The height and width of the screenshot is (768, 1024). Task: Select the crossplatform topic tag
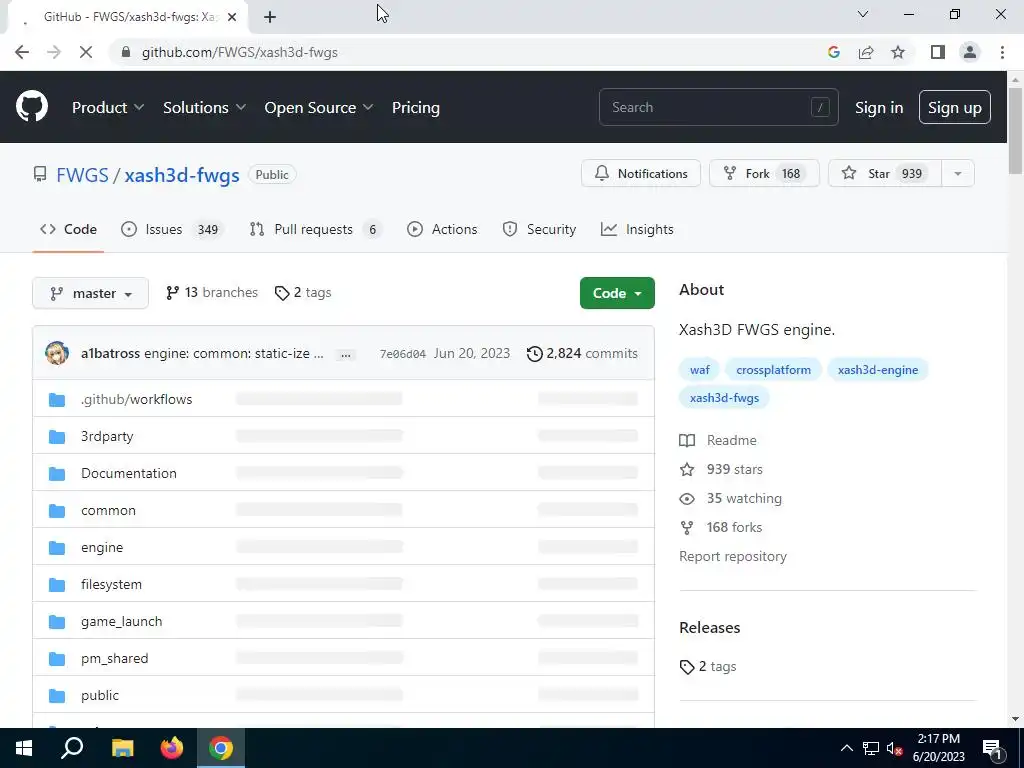pos(773,370)
